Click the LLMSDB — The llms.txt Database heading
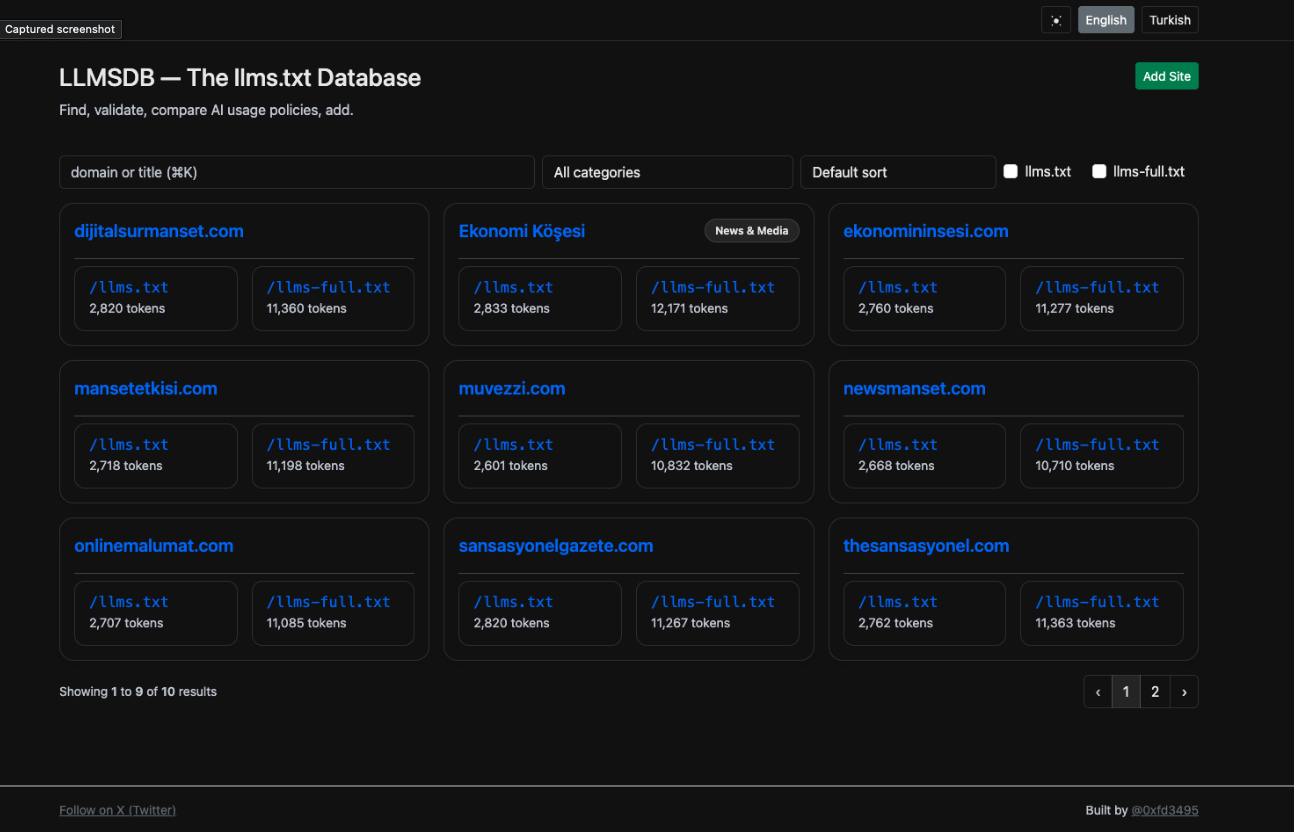 coord(240,78)
